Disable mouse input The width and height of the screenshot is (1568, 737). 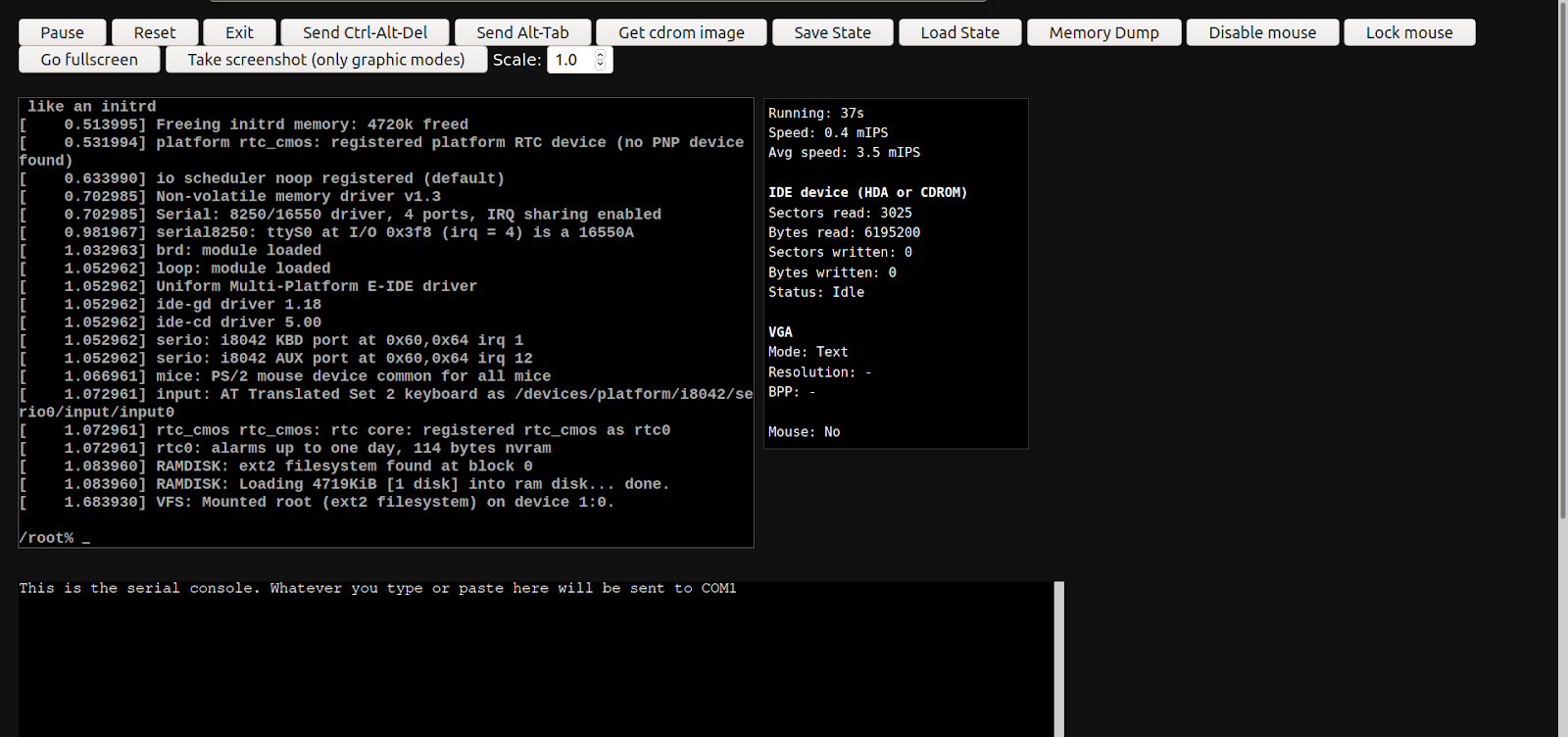(1261, 32)
